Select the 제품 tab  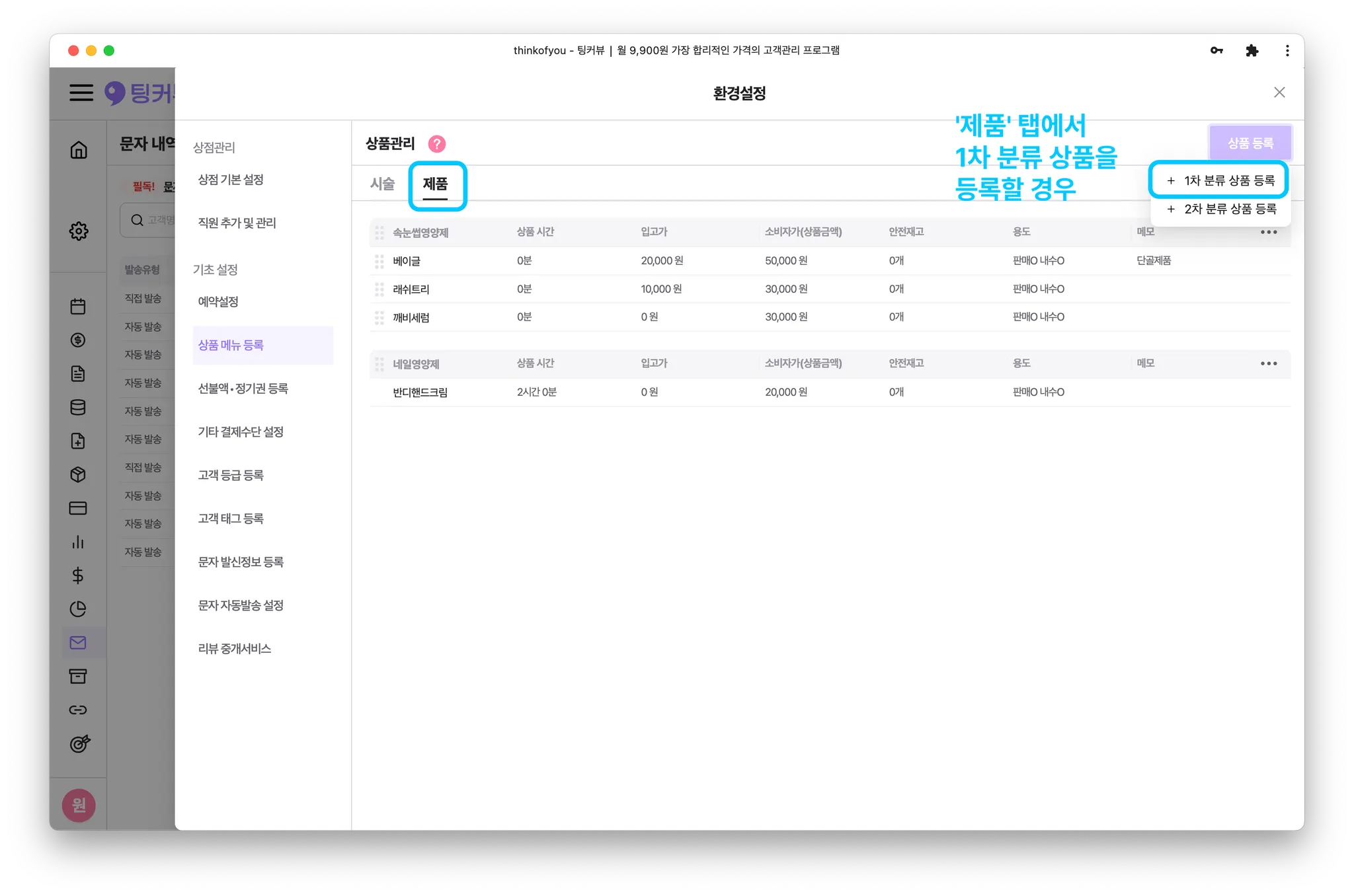coord(435,184)
